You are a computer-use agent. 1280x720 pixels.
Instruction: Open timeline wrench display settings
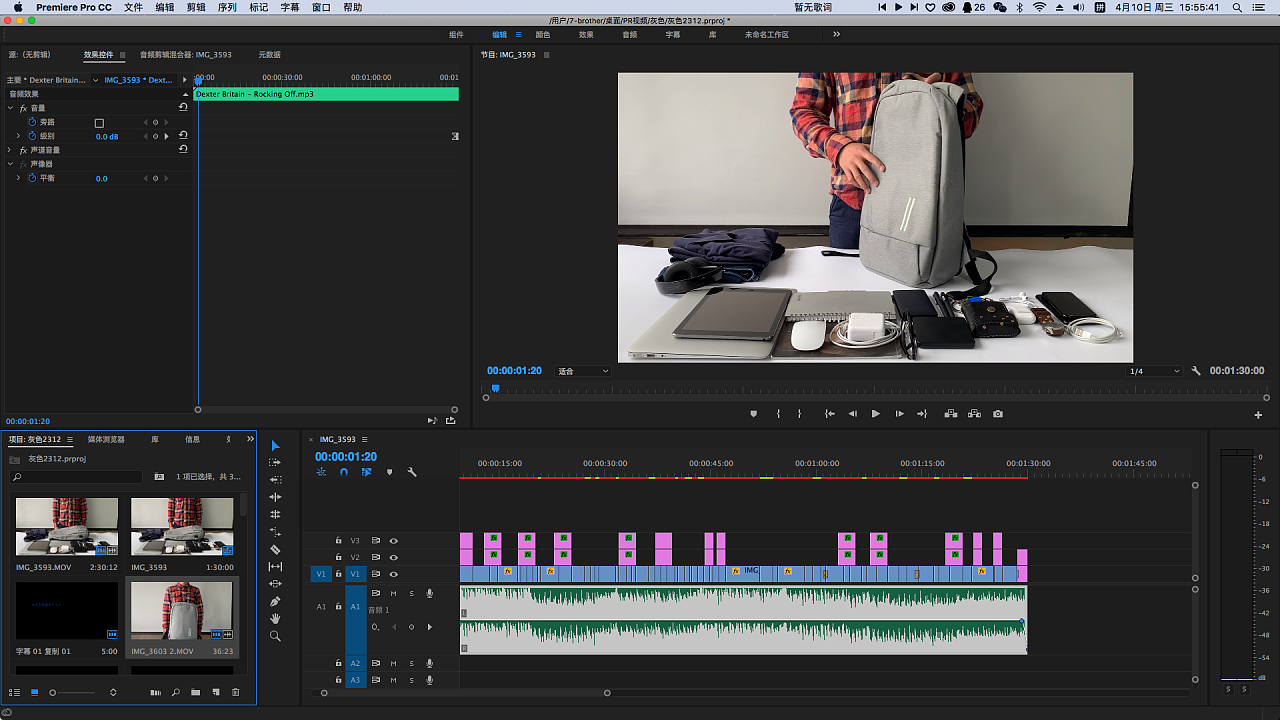412,472
